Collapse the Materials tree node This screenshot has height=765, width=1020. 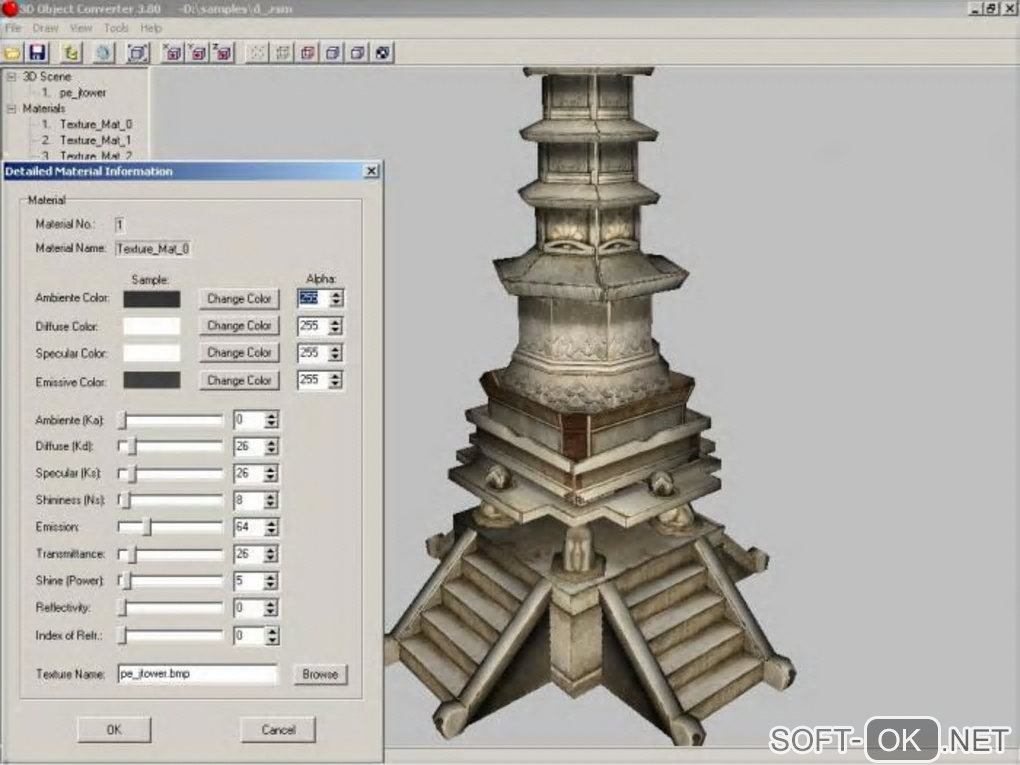[x=11, y=108]
